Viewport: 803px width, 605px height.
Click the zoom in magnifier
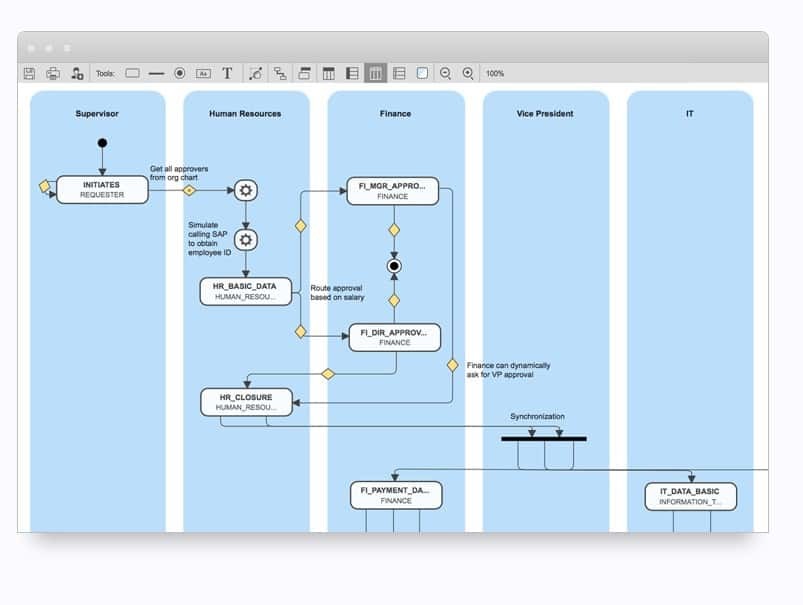click(x=468, y=73)
